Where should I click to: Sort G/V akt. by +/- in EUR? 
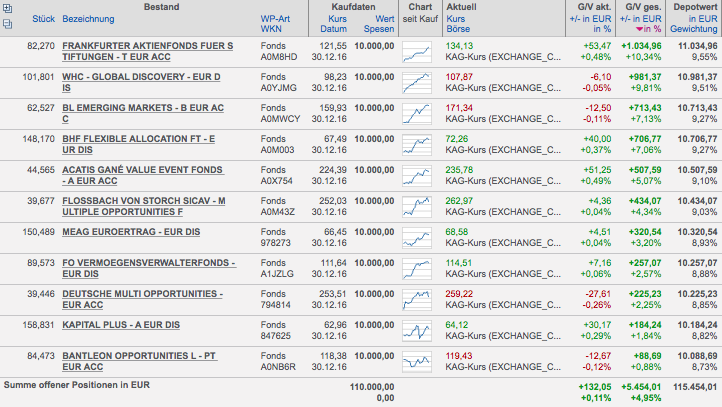point(590,19)
